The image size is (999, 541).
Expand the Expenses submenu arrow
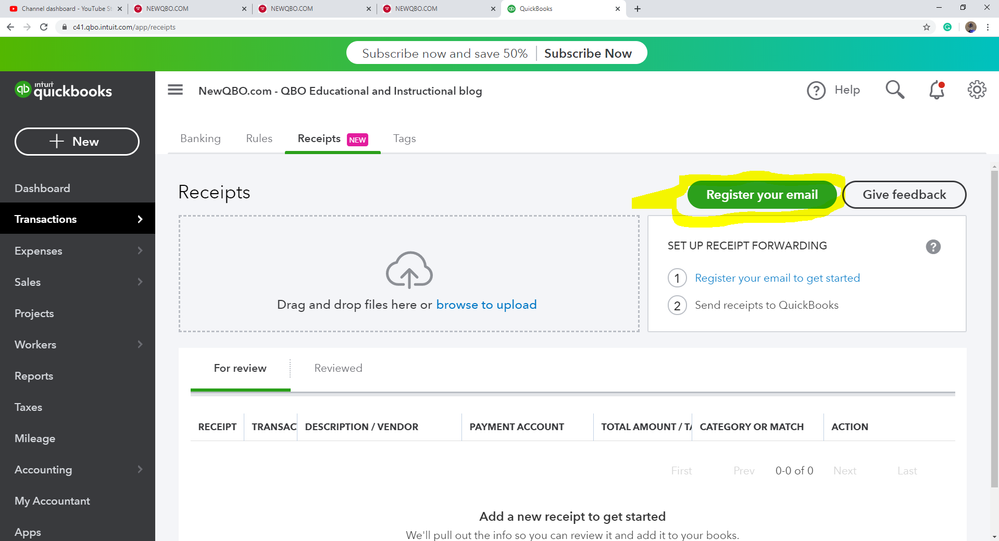[140, 251]
